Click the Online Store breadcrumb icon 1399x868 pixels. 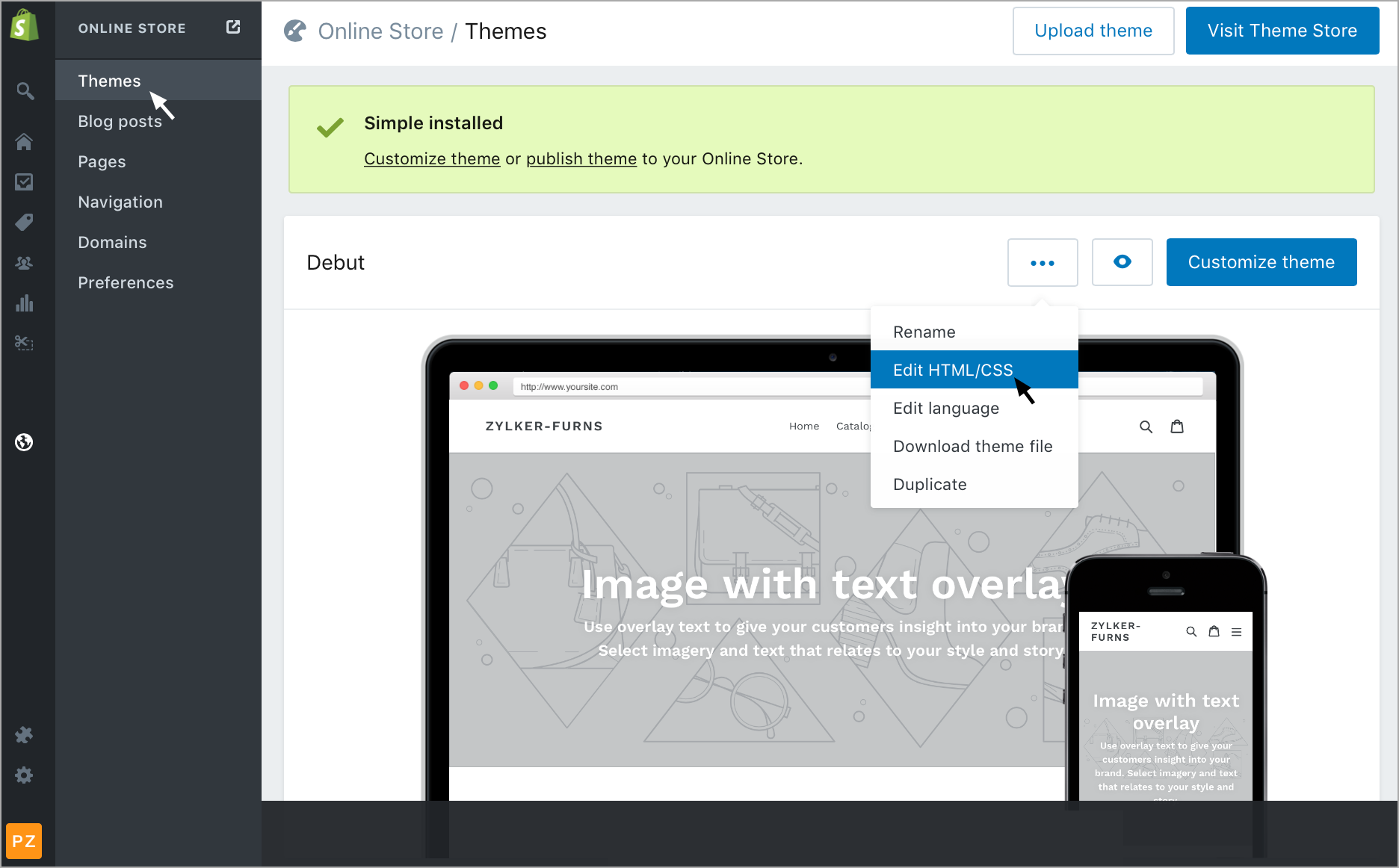pyautogui.click(x=295, y=31)
